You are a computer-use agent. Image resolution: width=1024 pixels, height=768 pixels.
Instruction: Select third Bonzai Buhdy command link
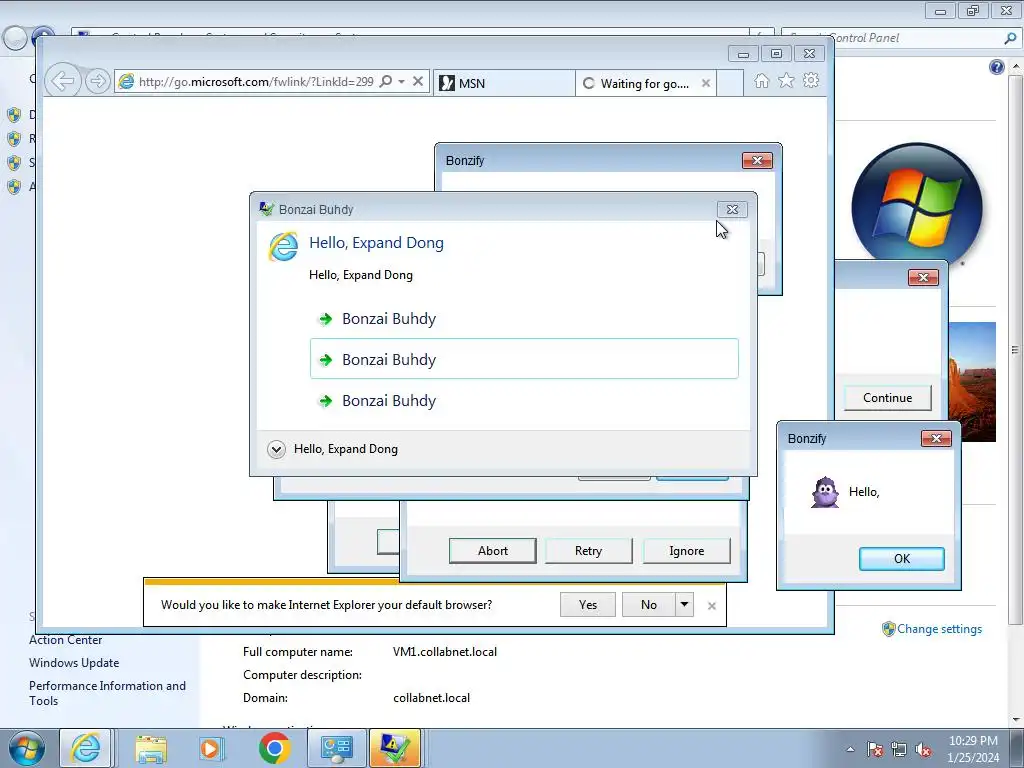(x=524, y=400)
